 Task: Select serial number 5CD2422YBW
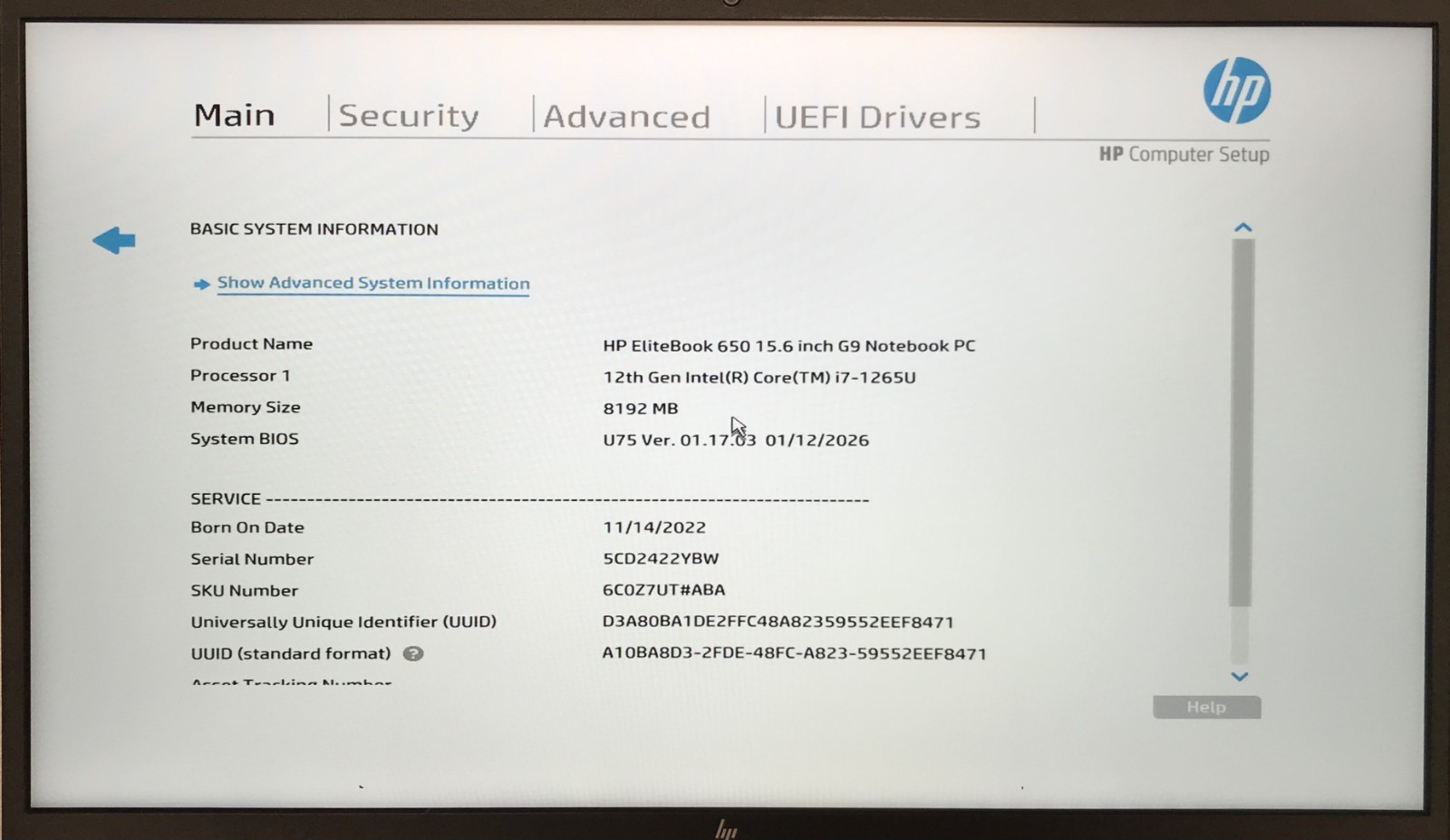coord(661,558)
